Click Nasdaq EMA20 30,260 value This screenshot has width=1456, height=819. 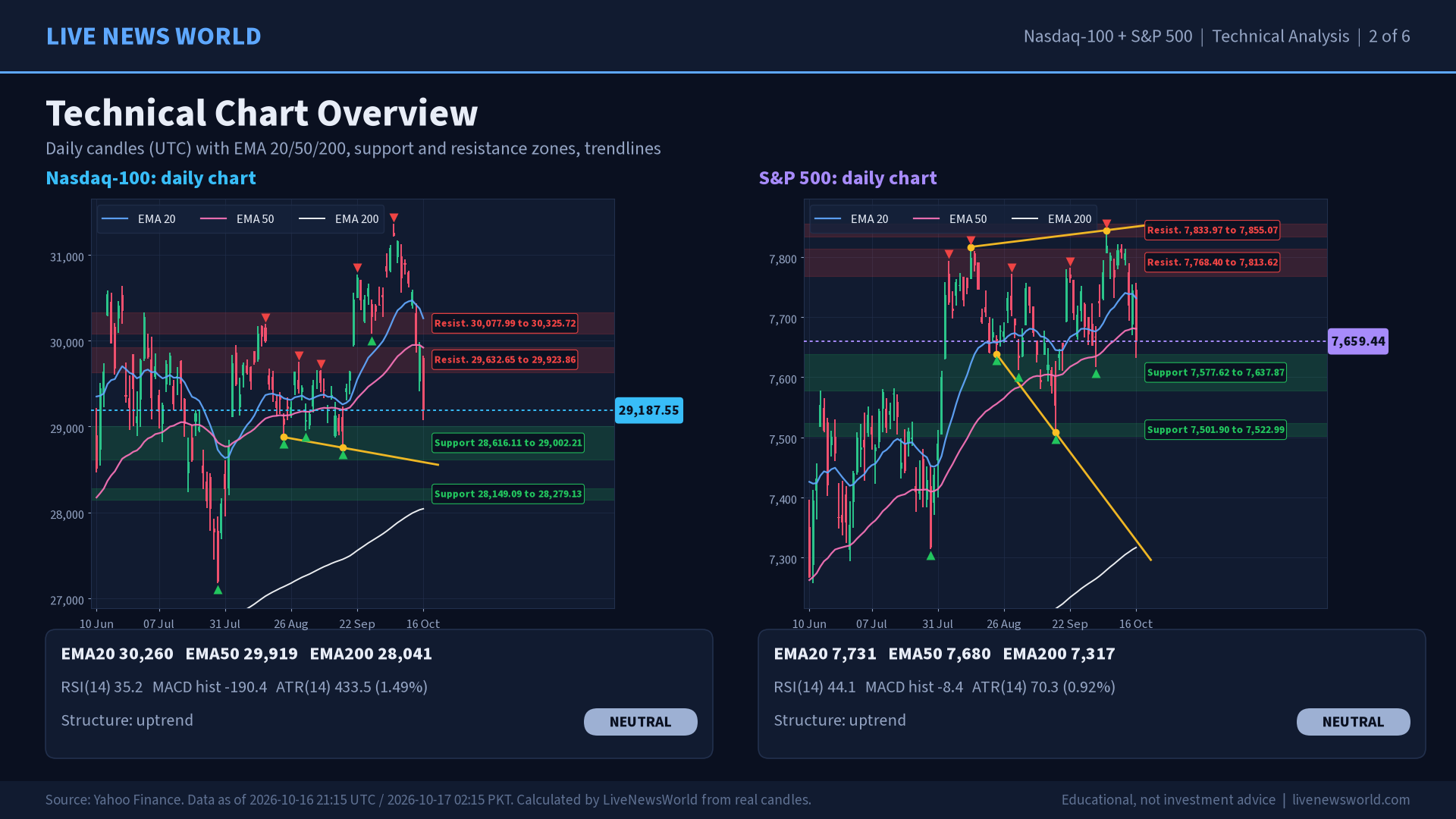pyautogui.click(x=117, y=654)
